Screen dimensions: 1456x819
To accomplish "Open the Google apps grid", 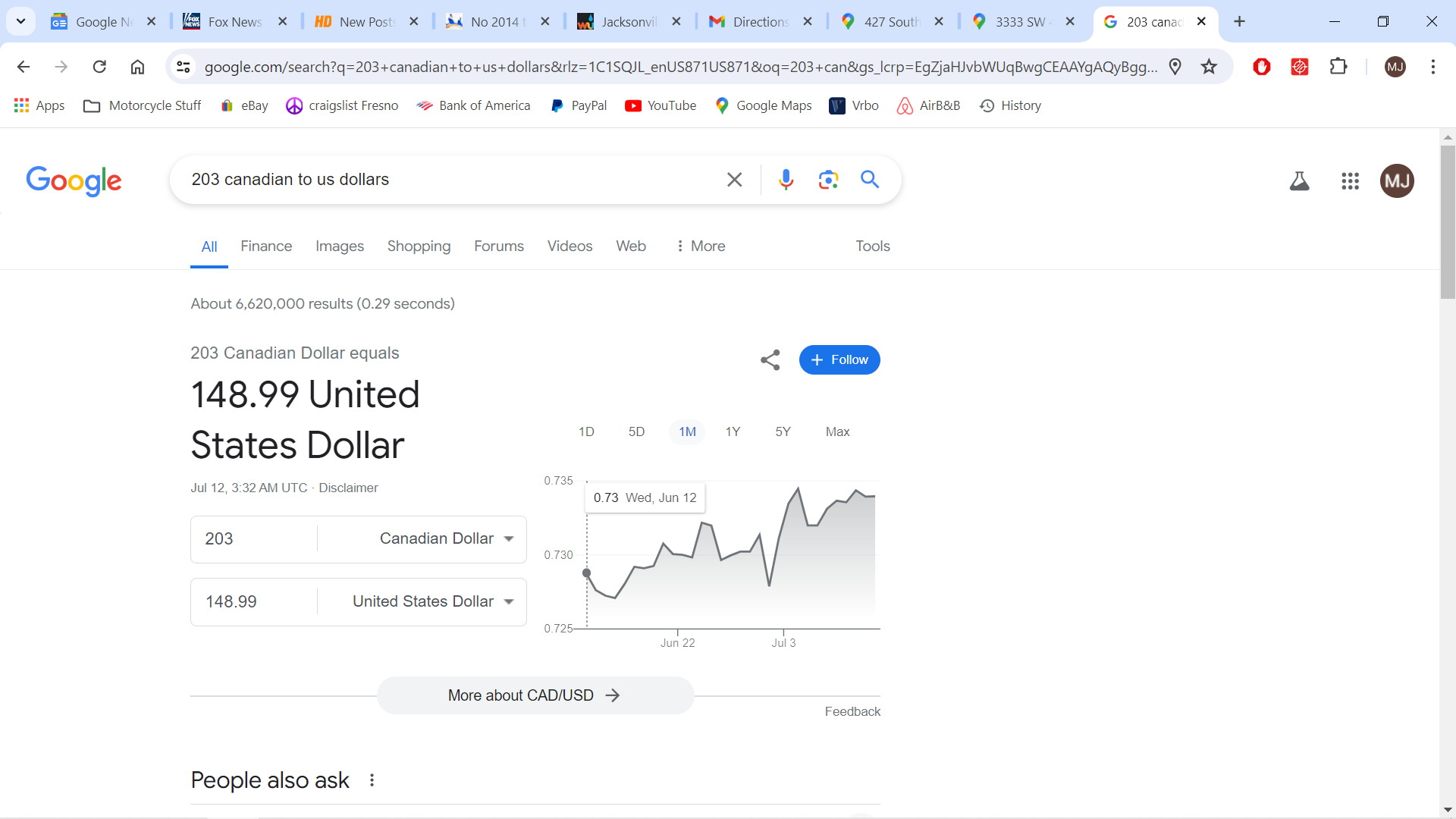I will point(1350,181).
